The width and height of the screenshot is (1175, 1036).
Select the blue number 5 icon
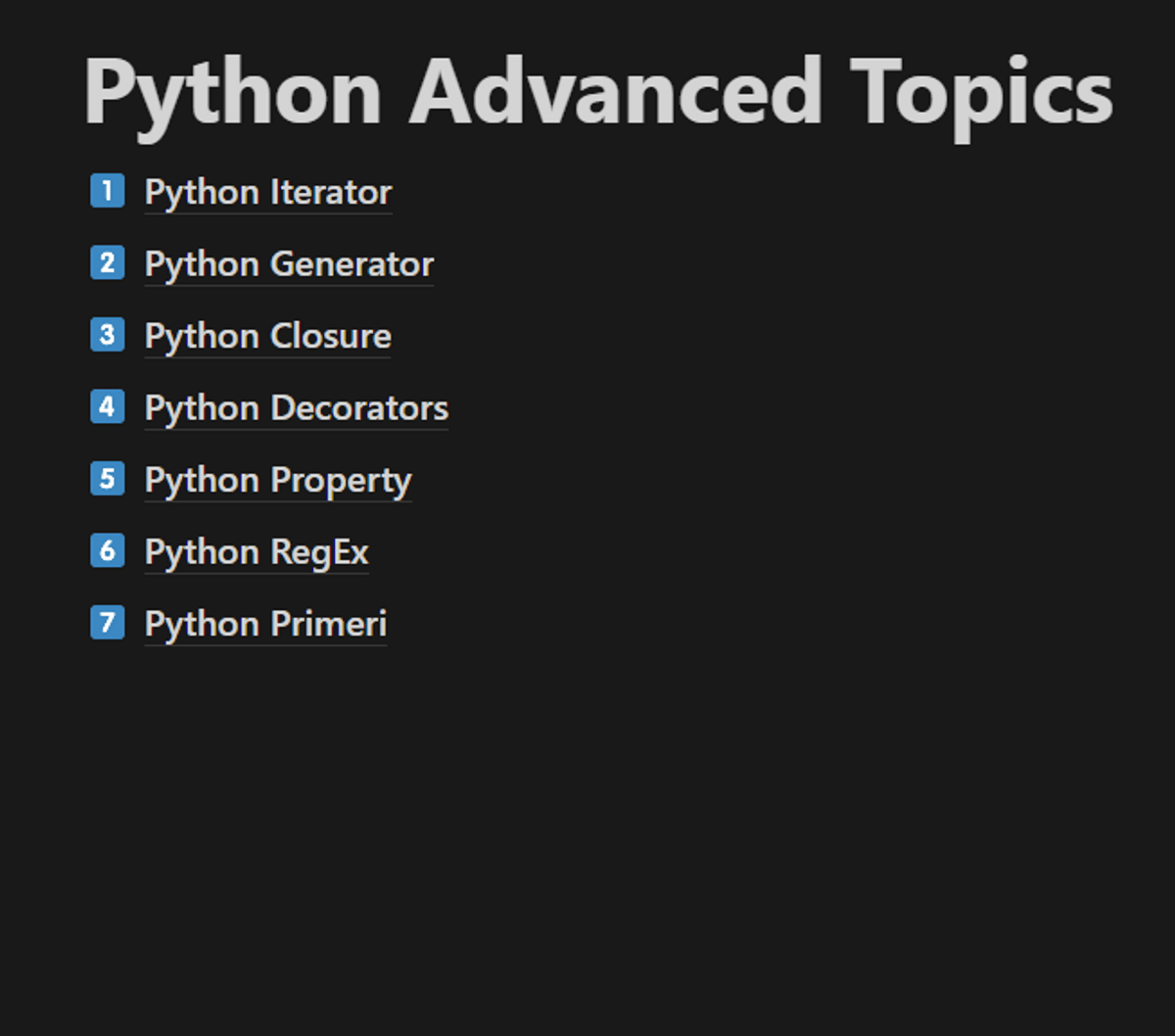pos(108,479)
